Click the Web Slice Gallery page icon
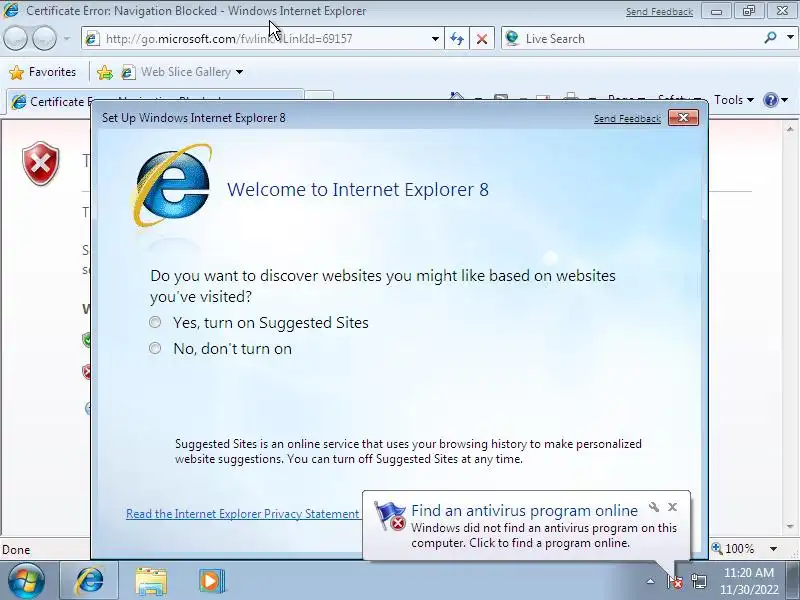800x600 pixels. click(128, 72)
